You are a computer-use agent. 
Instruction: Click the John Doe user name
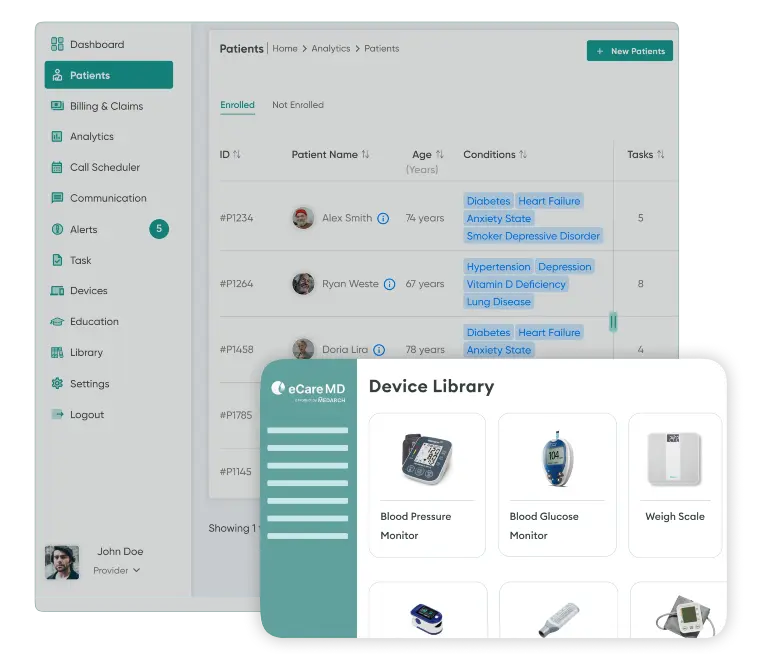pyautogui.click(x=120, y=551)
